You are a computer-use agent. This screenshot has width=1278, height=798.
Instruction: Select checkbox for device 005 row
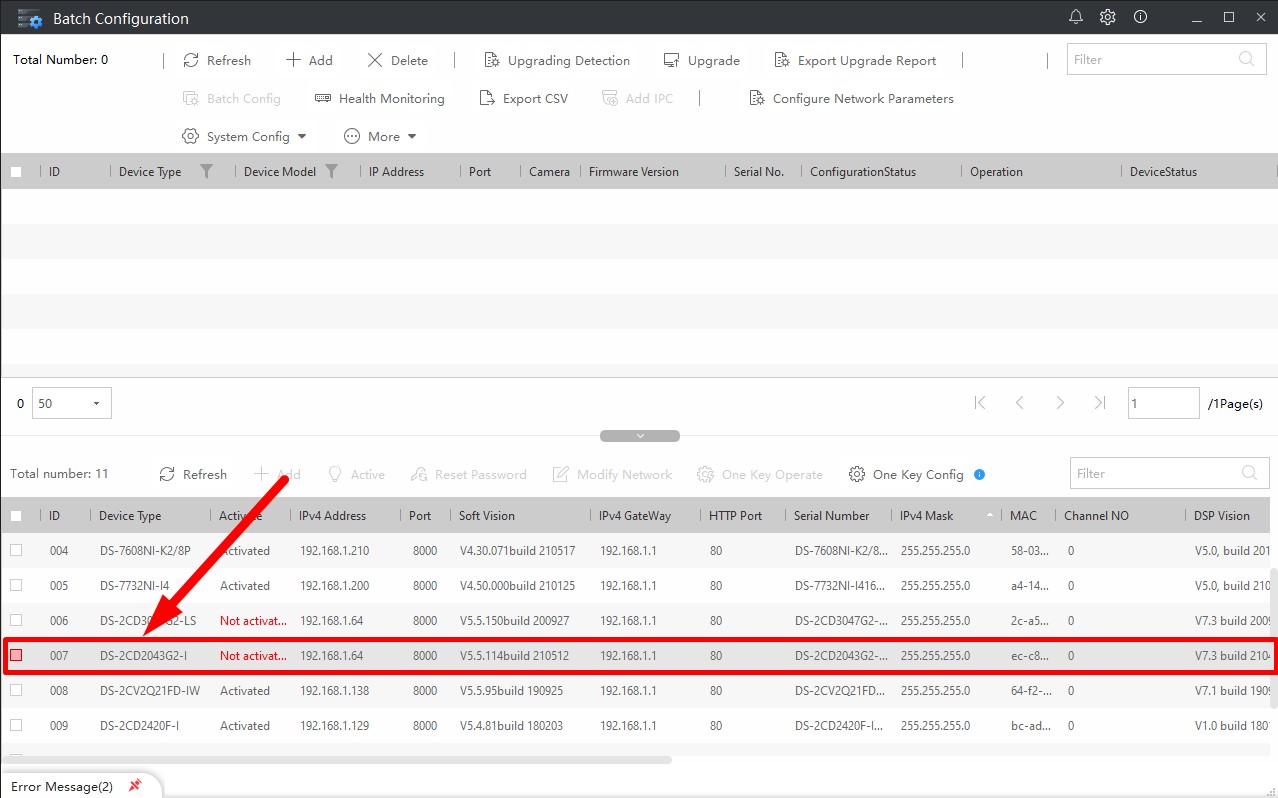(16, 586)
